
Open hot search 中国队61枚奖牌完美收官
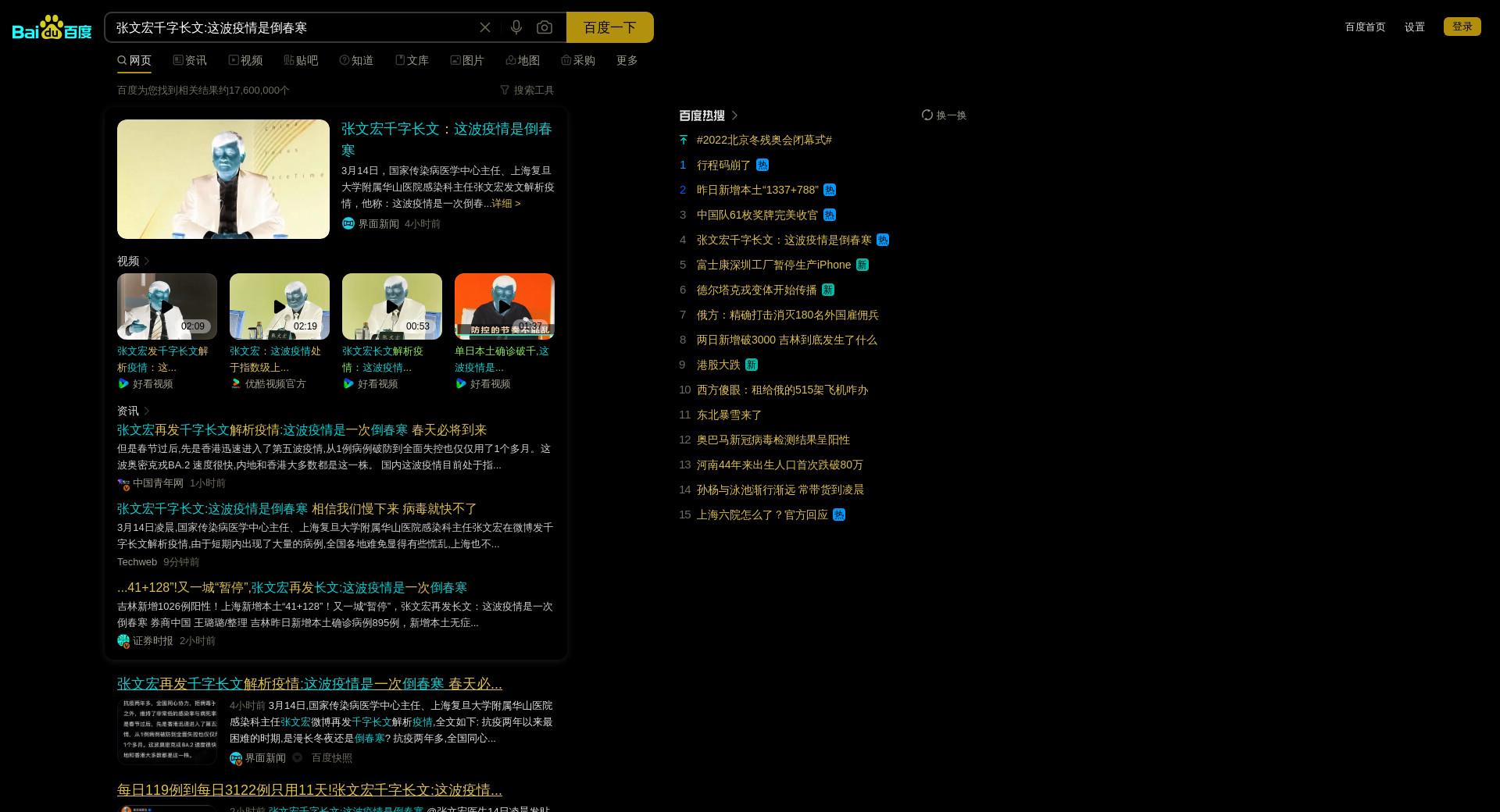coord(758,215)
